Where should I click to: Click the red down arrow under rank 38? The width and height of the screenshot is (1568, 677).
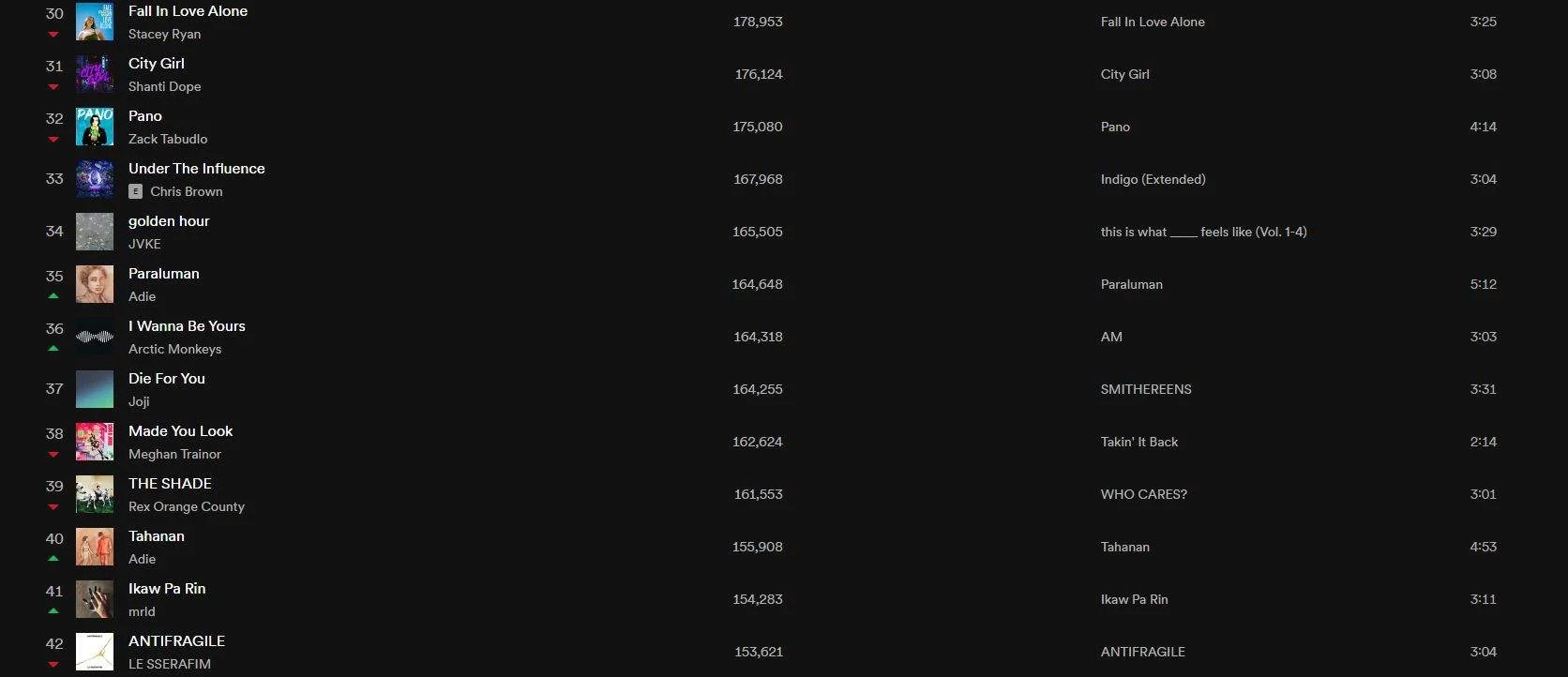pyautogui.click(x=53, y=454)
